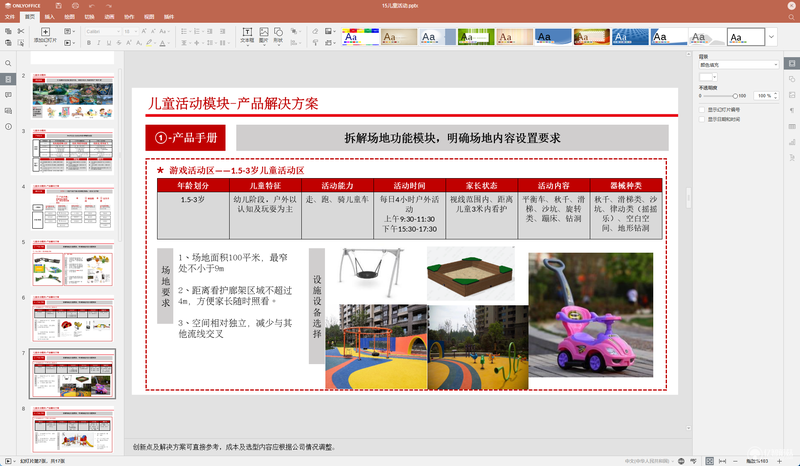Viewport: 800px width, 466px height.
Task: Click the zoom in plus button
Action: tap(779, 461)
